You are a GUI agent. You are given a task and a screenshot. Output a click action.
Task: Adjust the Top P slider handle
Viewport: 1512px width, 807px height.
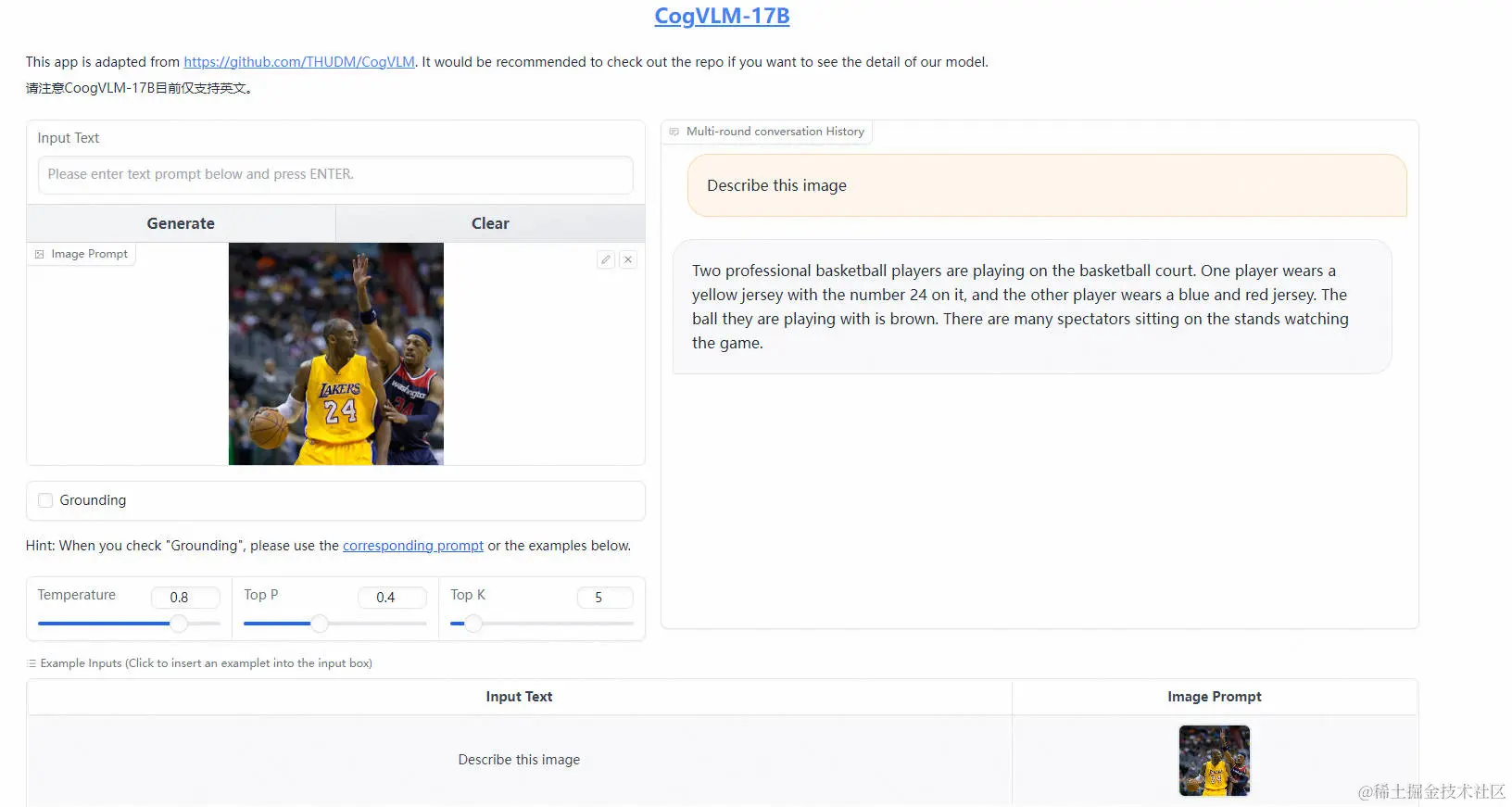coord(320,624)
